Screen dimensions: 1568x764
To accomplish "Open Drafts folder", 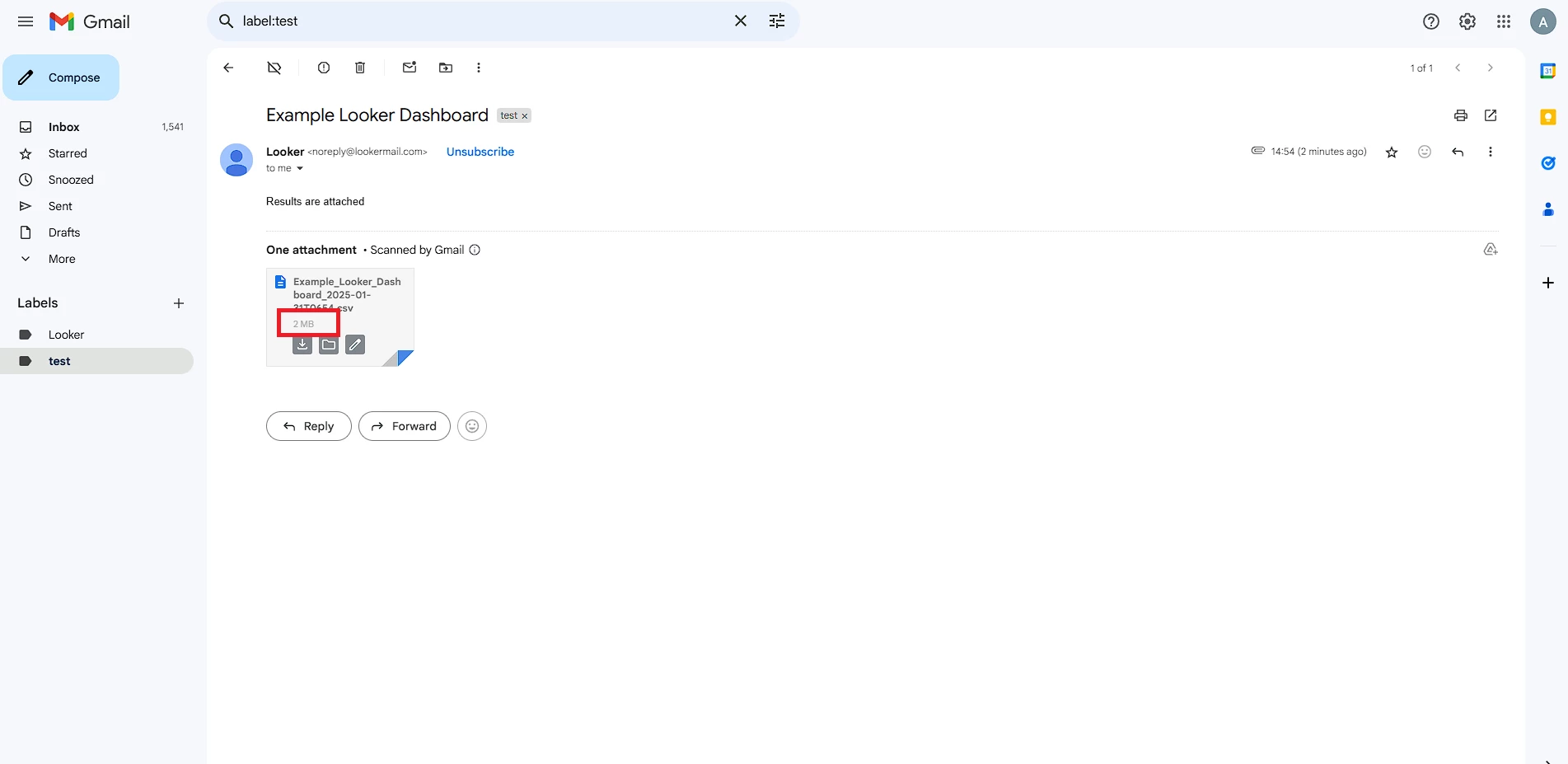I will [x=97, y=232].
